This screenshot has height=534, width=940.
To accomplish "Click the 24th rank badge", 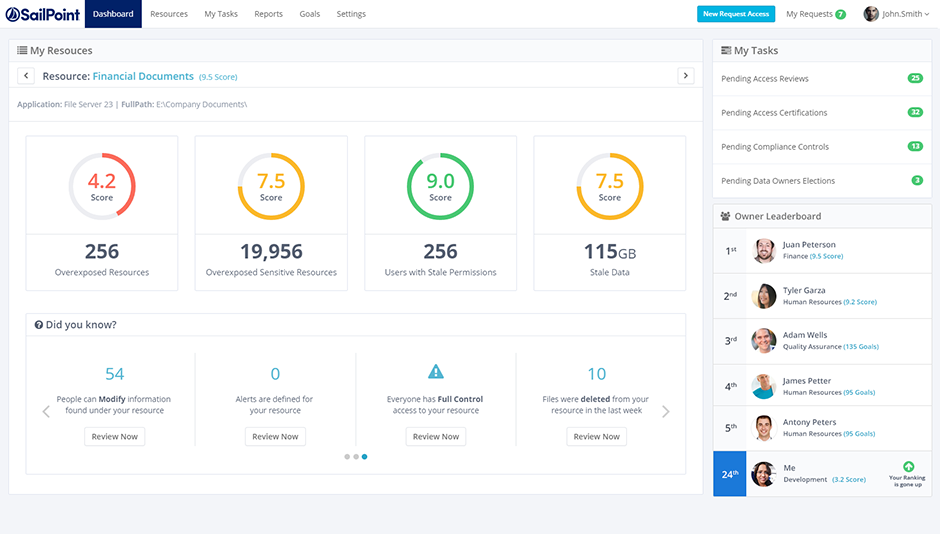I will pyautogui.click(x=730, y=473).
